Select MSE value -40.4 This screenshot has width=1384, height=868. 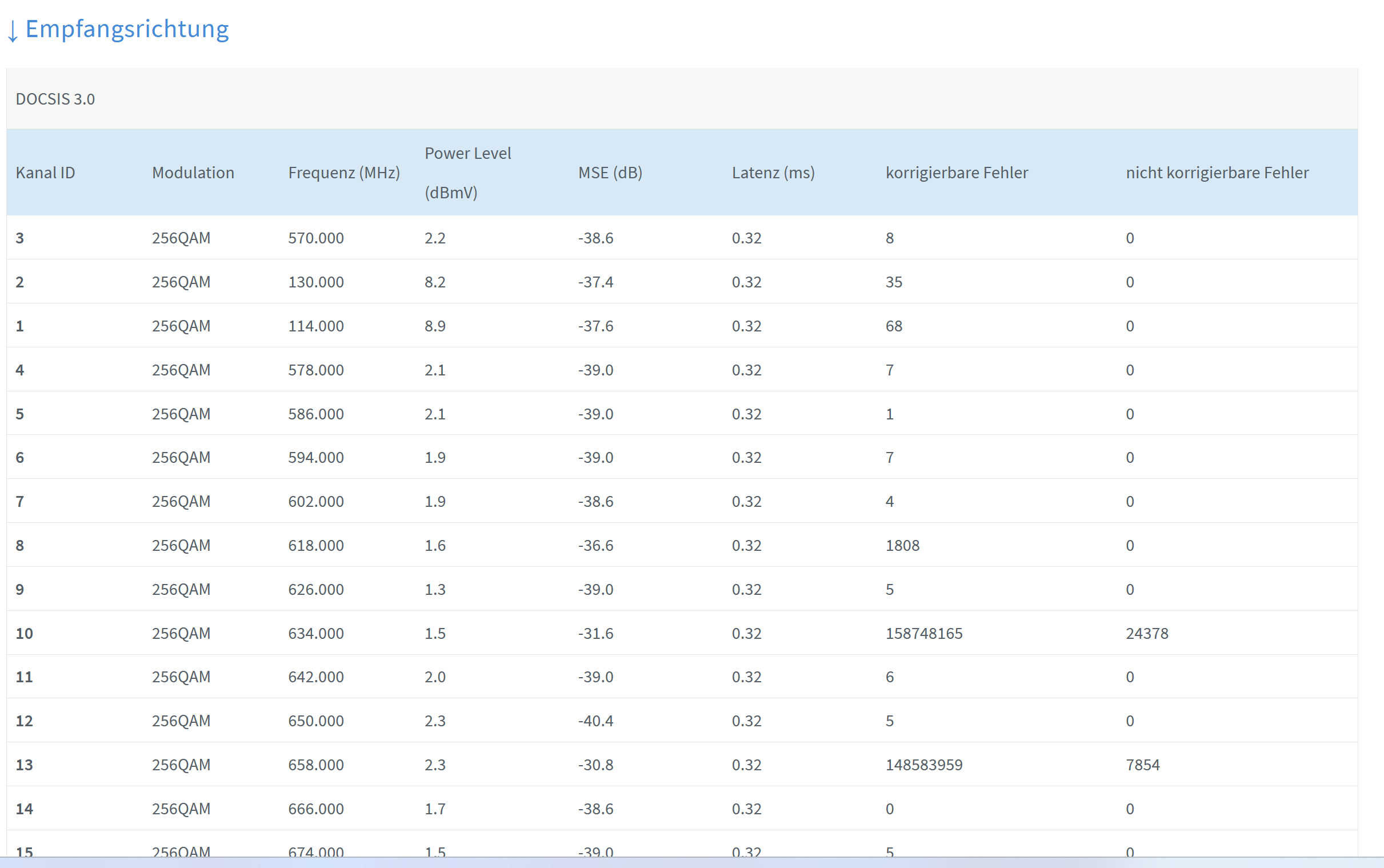[x=595, y=721]
